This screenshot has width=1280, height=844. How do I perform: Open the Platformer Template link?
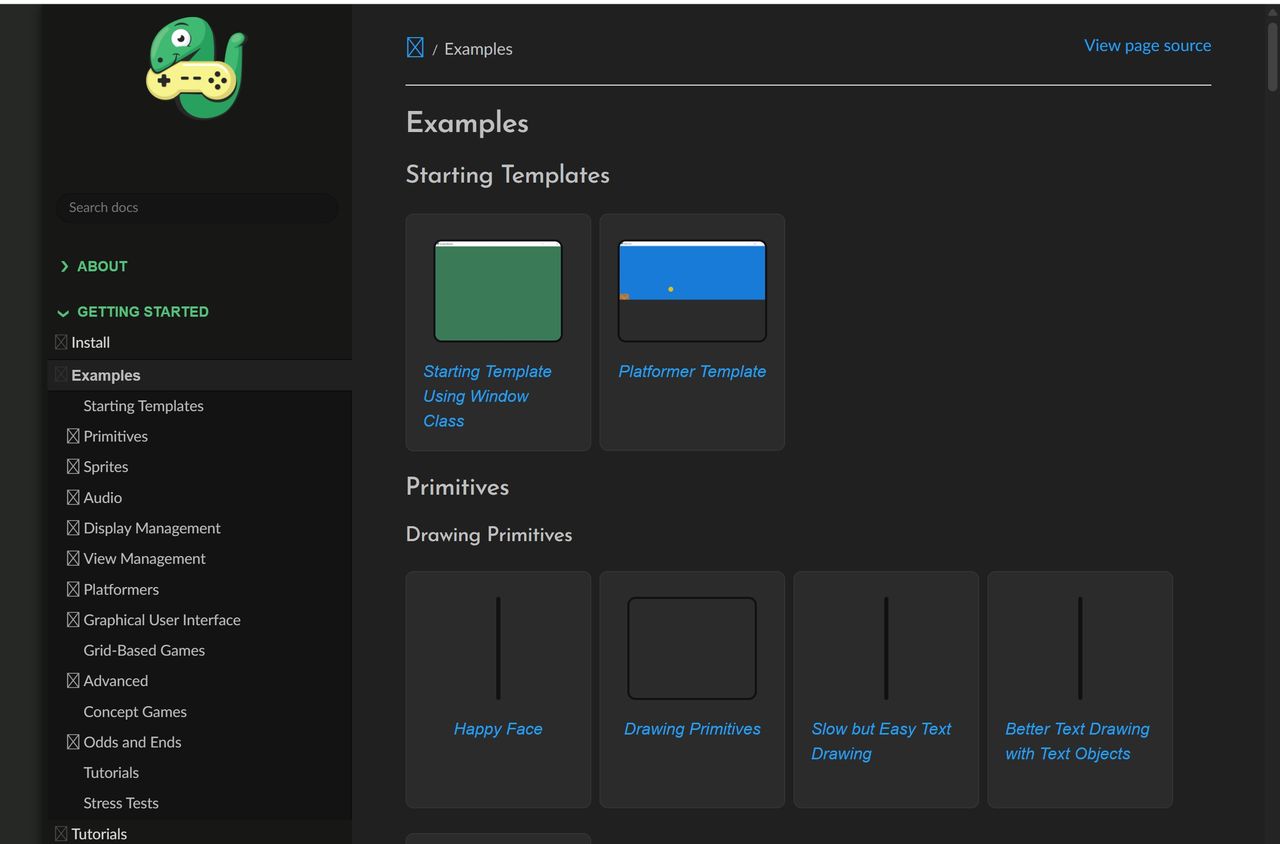tap(692, 371)
